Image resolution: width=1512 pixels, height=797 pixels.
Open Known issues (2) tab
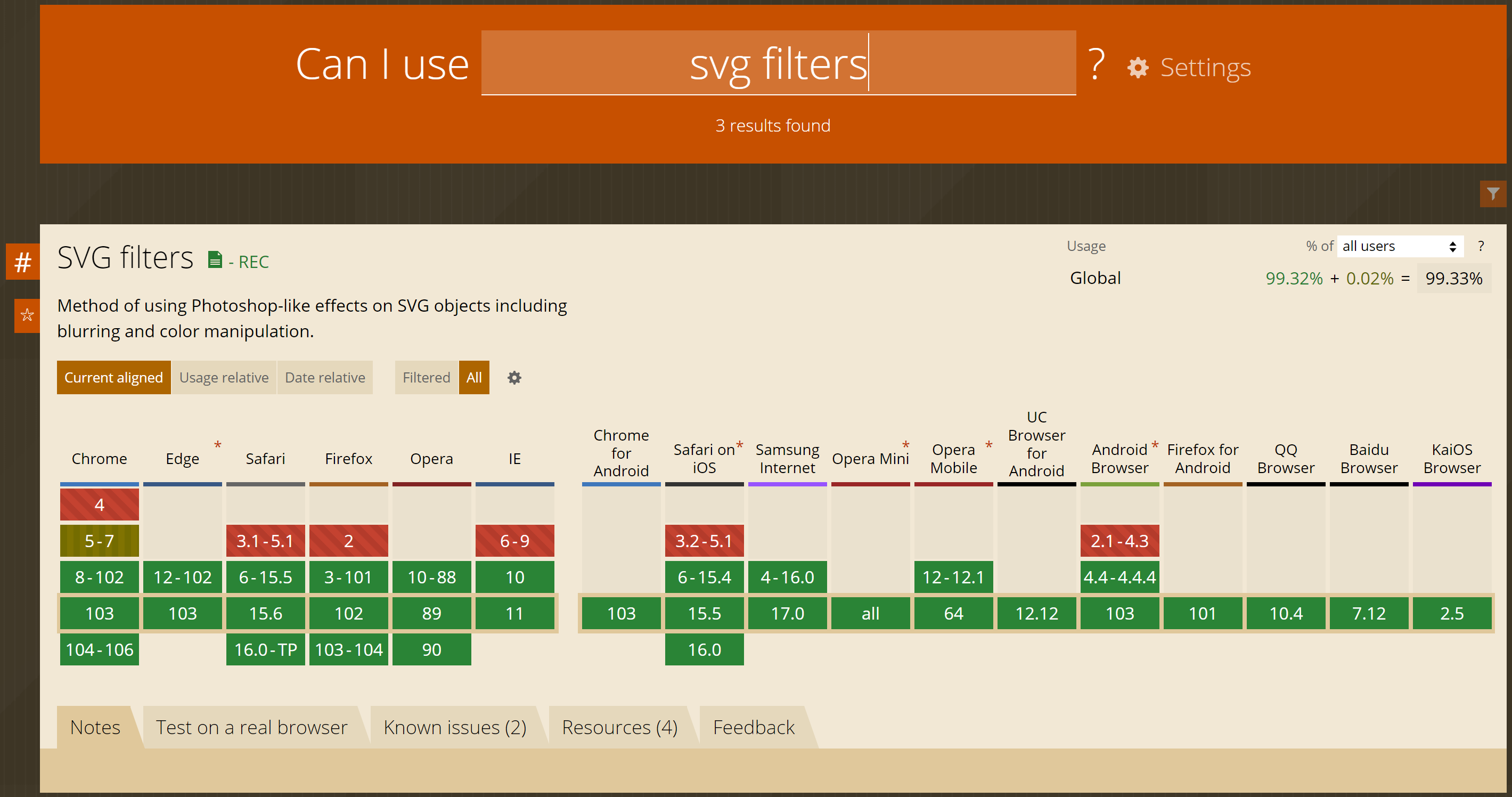pyautogui.click(x=455, y=727)
